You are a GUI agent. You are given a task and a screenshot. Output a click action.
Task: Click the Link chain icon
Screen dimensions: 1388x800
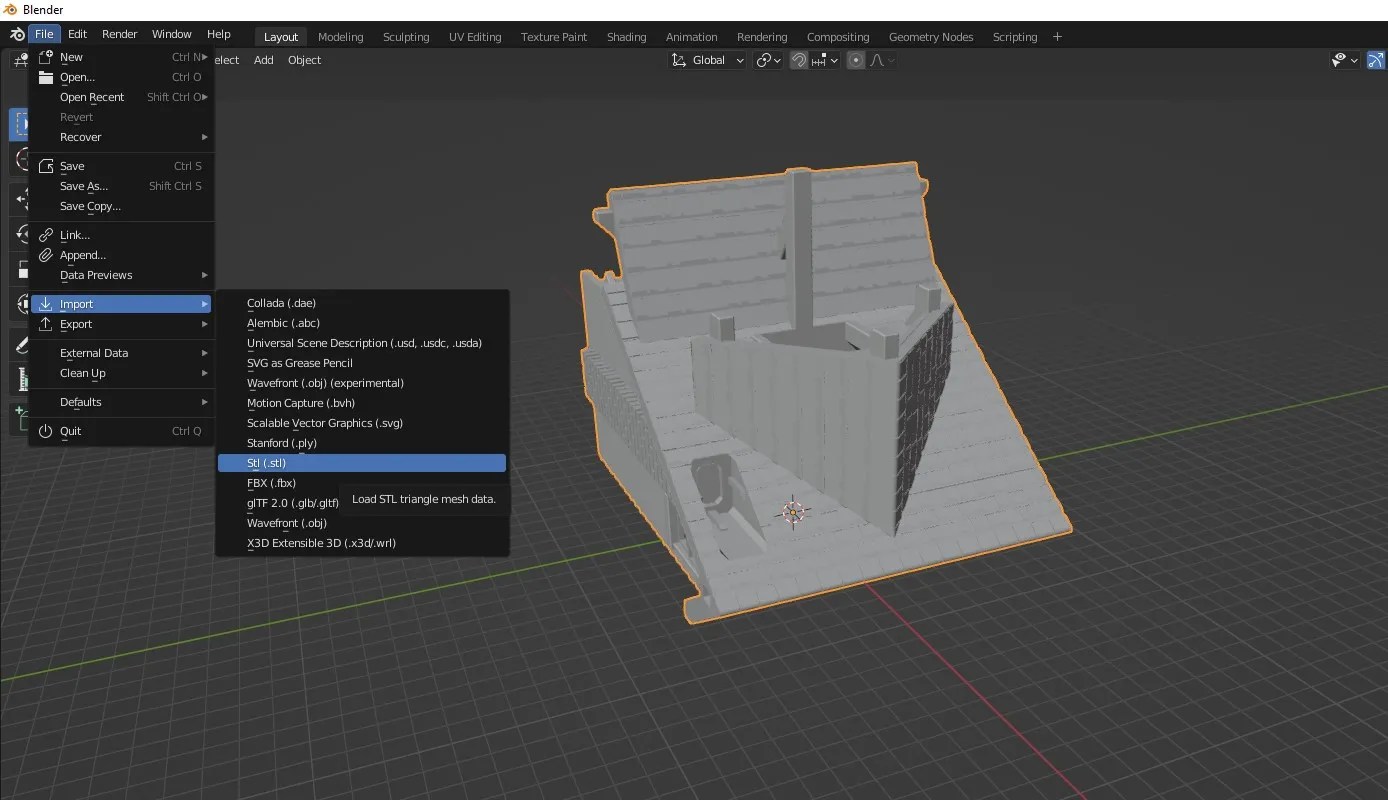tap(45, 235)
